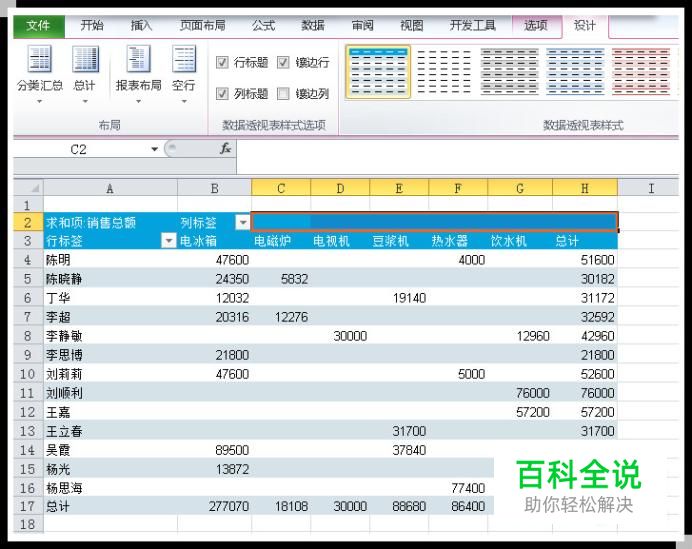Click the 刘顺利 row label
Screen dimensions: 692x549
(x=110, y=393)
